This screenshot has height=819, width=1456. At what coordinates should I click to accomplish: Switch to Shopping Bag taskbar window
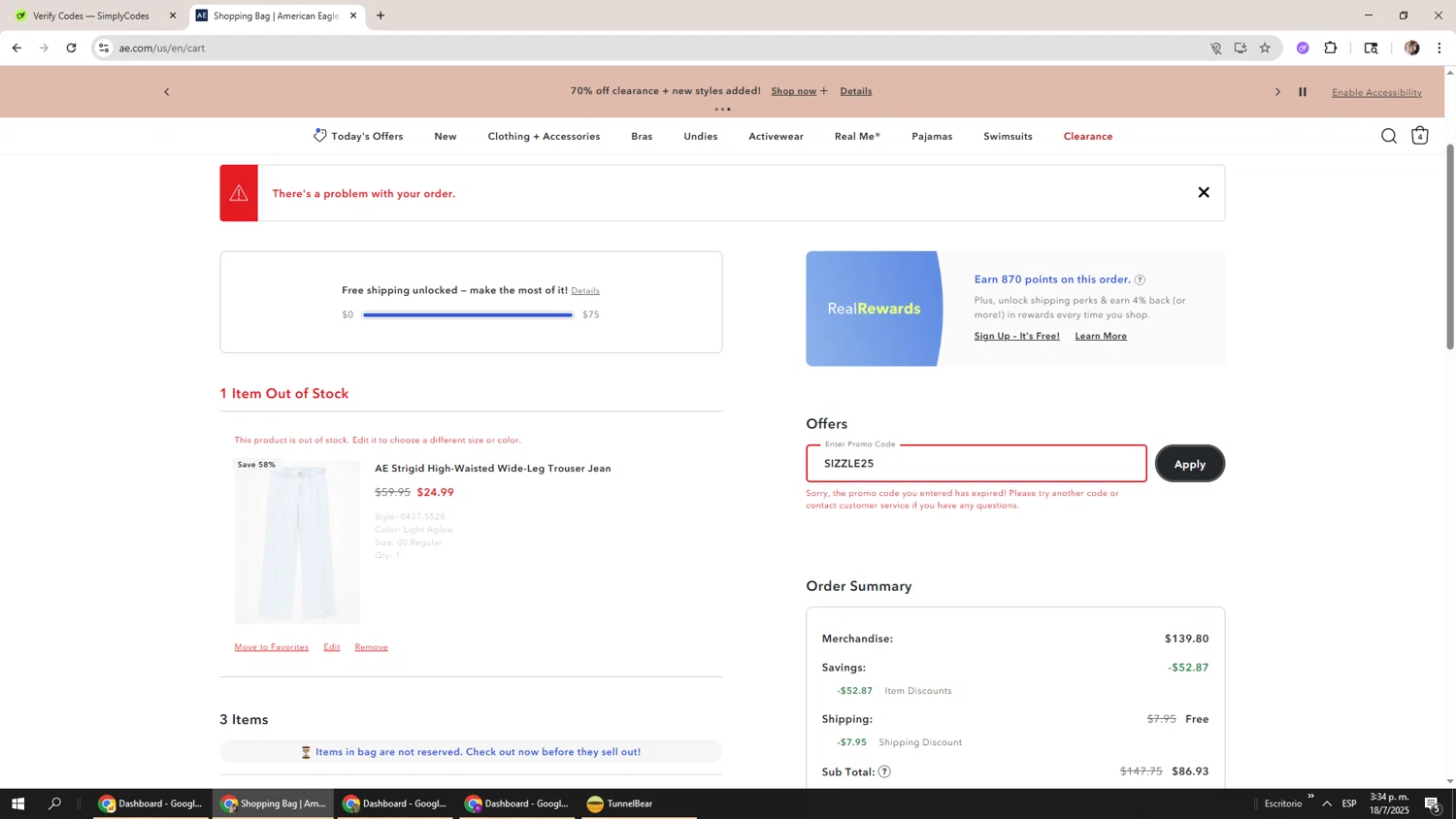coord(274,803)
